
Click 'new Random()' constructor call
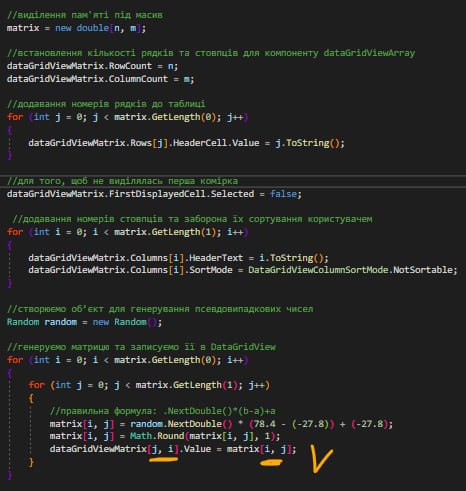click(x=125, y=322)
